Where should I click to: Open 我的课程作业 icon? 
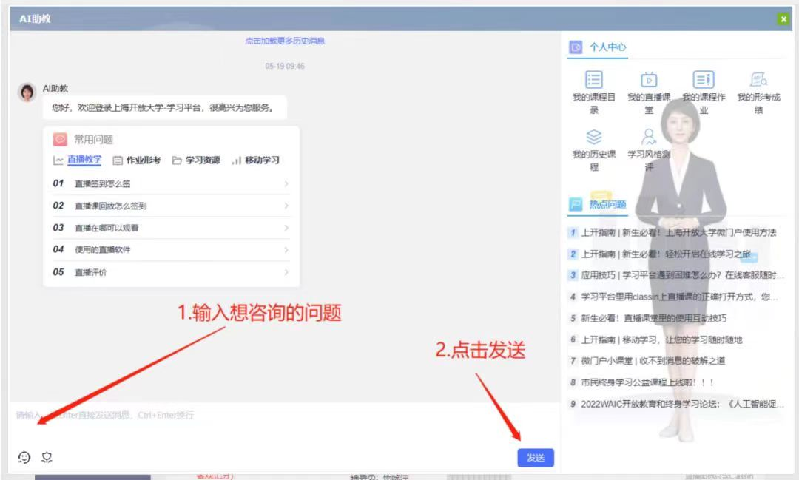(703, 80)
